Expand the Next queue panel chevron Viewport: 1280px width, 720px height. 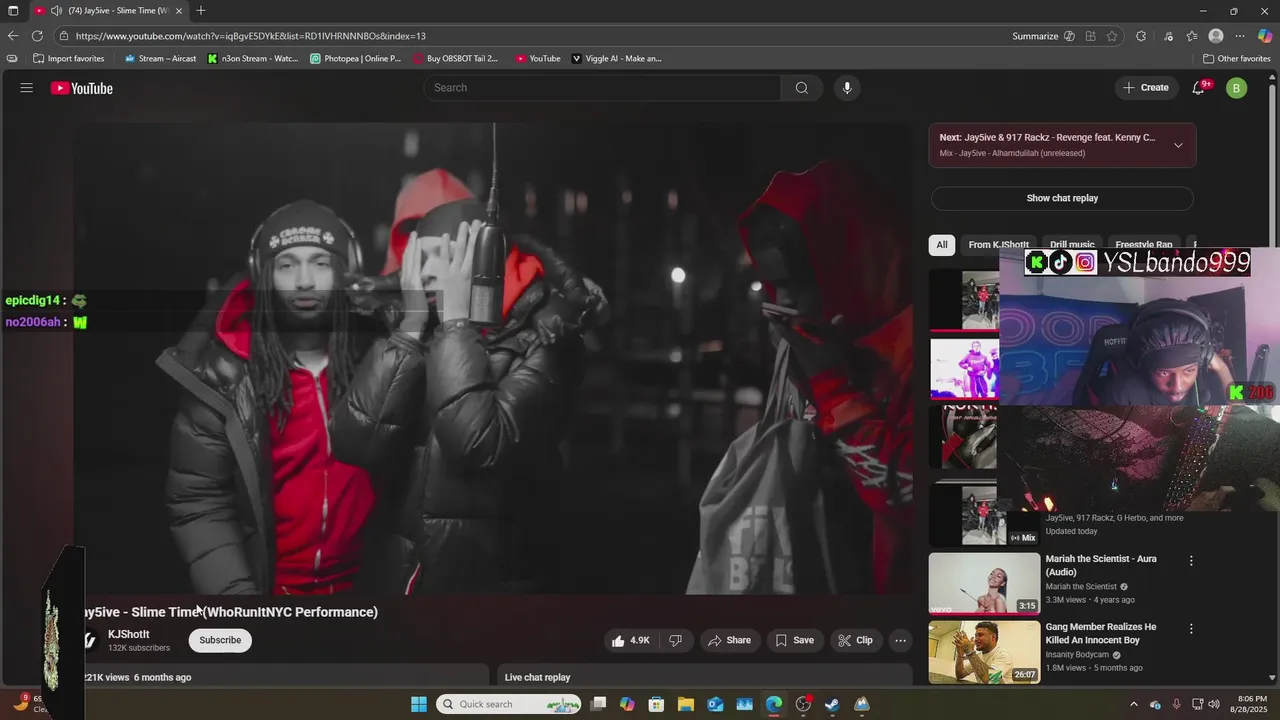1178,145
